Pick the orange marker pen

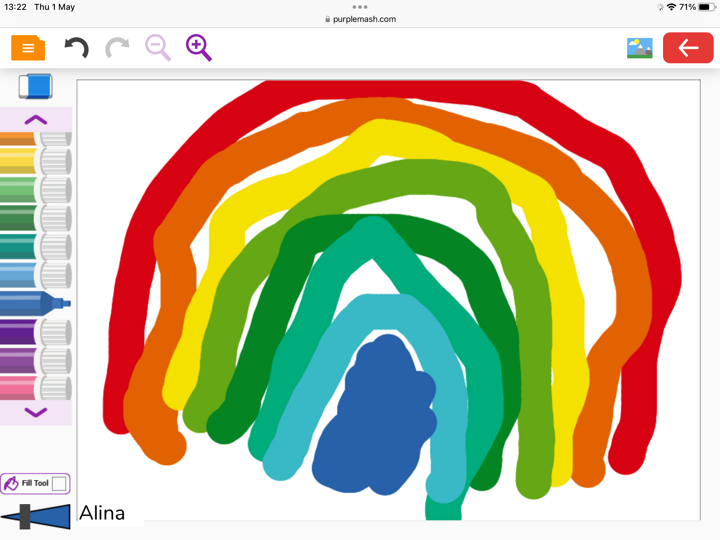[36, 139]
